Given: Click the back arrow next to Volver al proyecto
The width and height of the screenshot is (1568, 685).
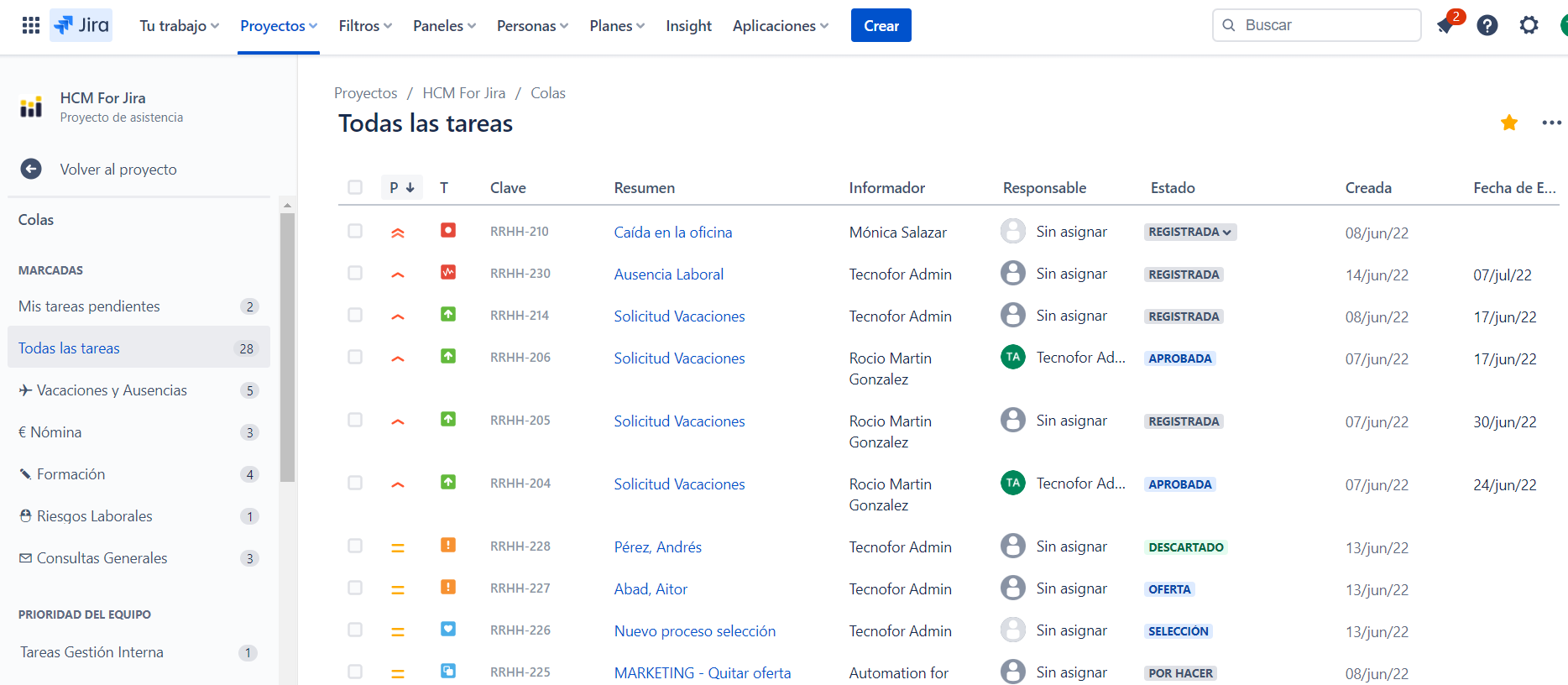Looking at the screenshot, I should (31, 169).
